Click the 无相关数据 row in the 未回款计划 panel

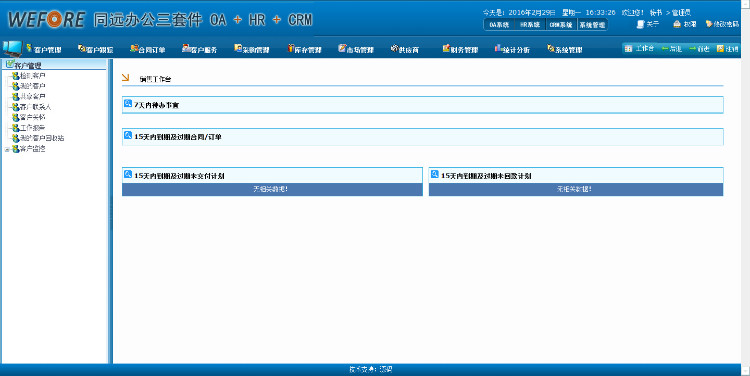click(576, 189)
